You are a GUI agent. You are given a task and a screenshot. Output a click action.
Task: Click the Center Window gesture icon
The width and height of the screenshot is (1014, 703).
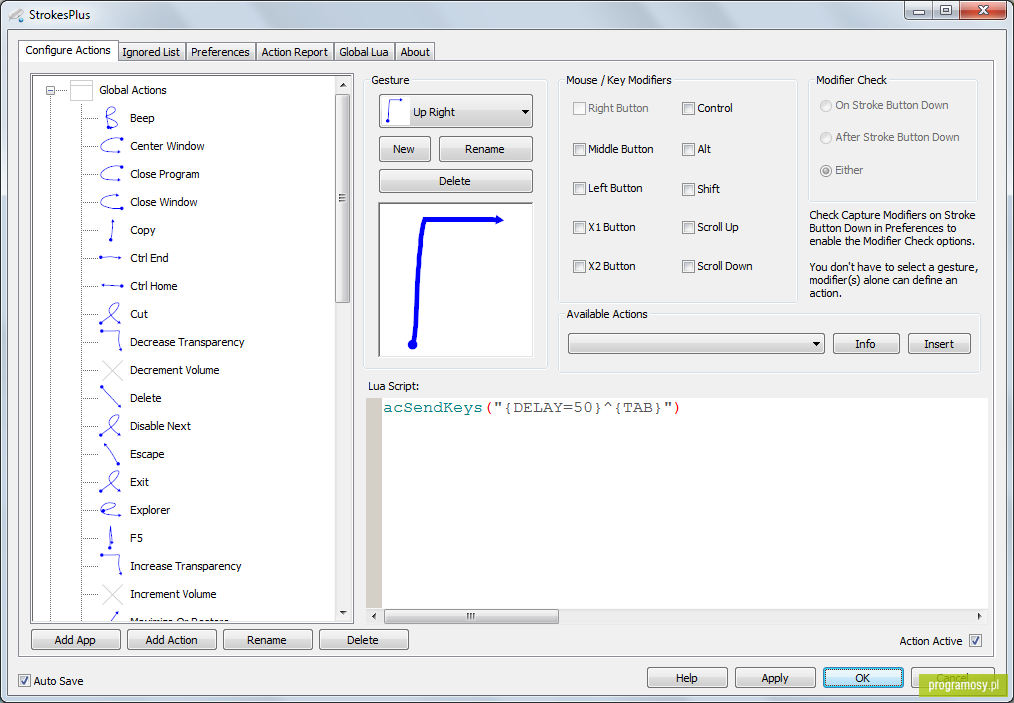[x=111, y=146]
